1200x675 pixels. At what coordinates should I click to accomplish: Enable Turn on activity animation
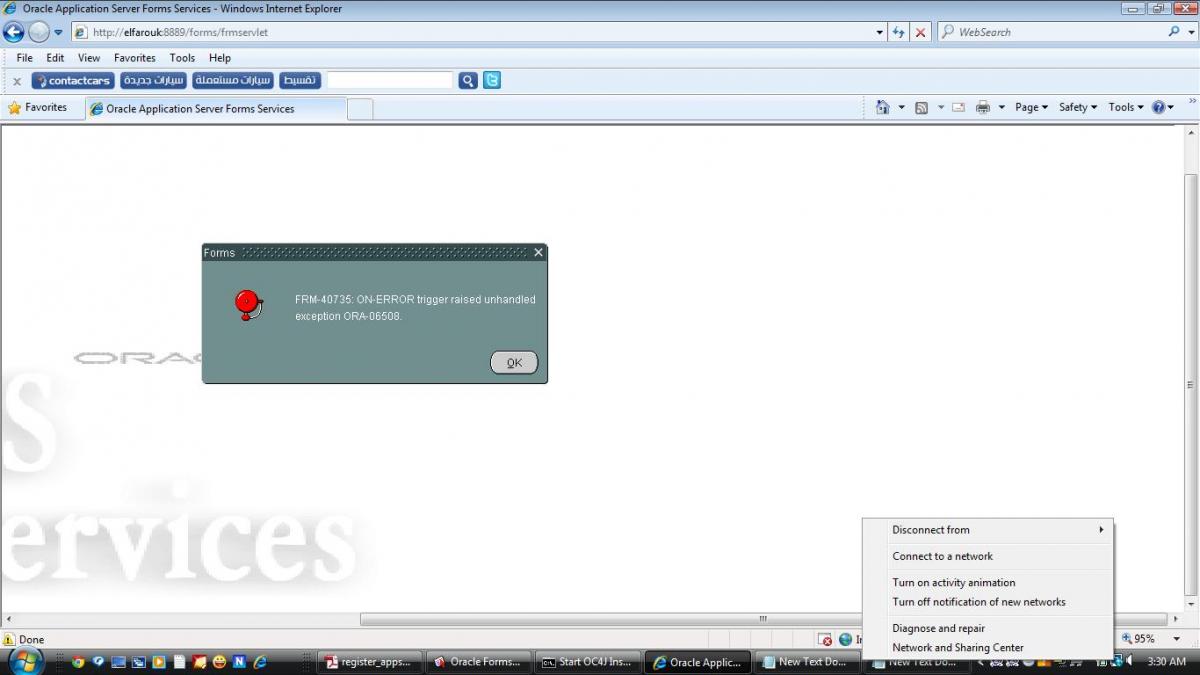953,582
